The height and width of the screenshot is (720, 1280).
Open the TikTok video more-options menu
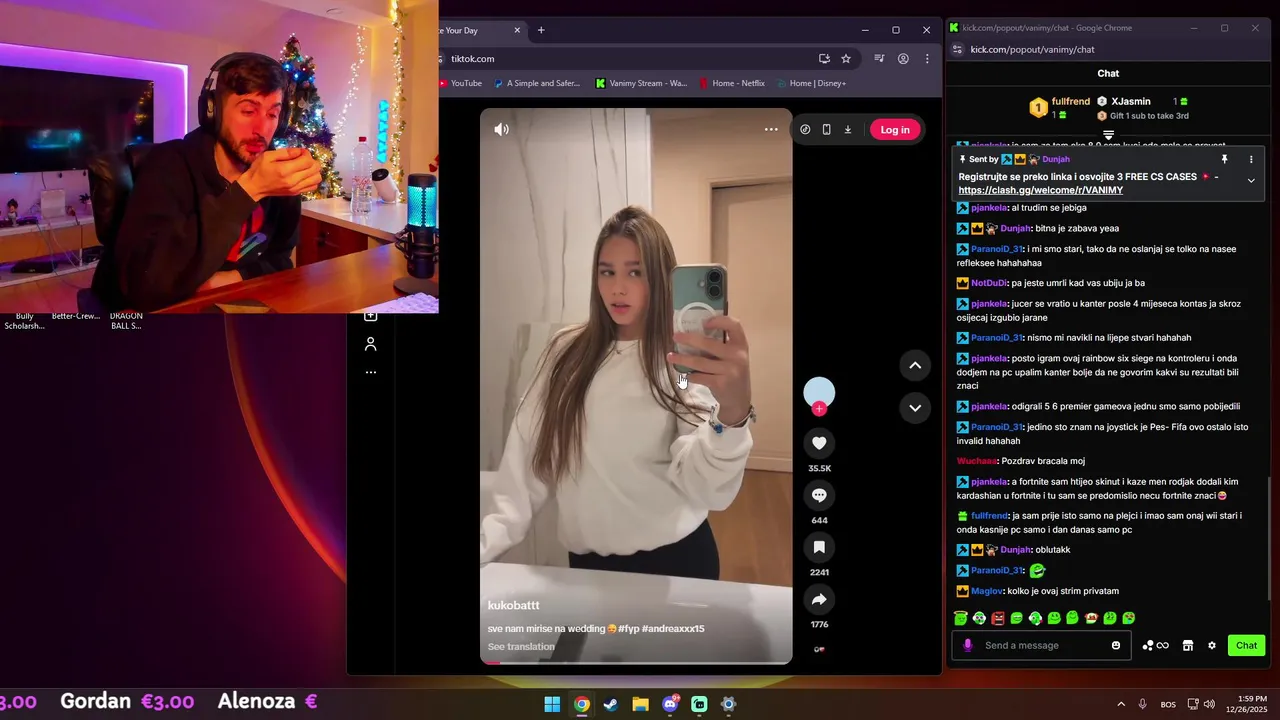coord(771,129)
